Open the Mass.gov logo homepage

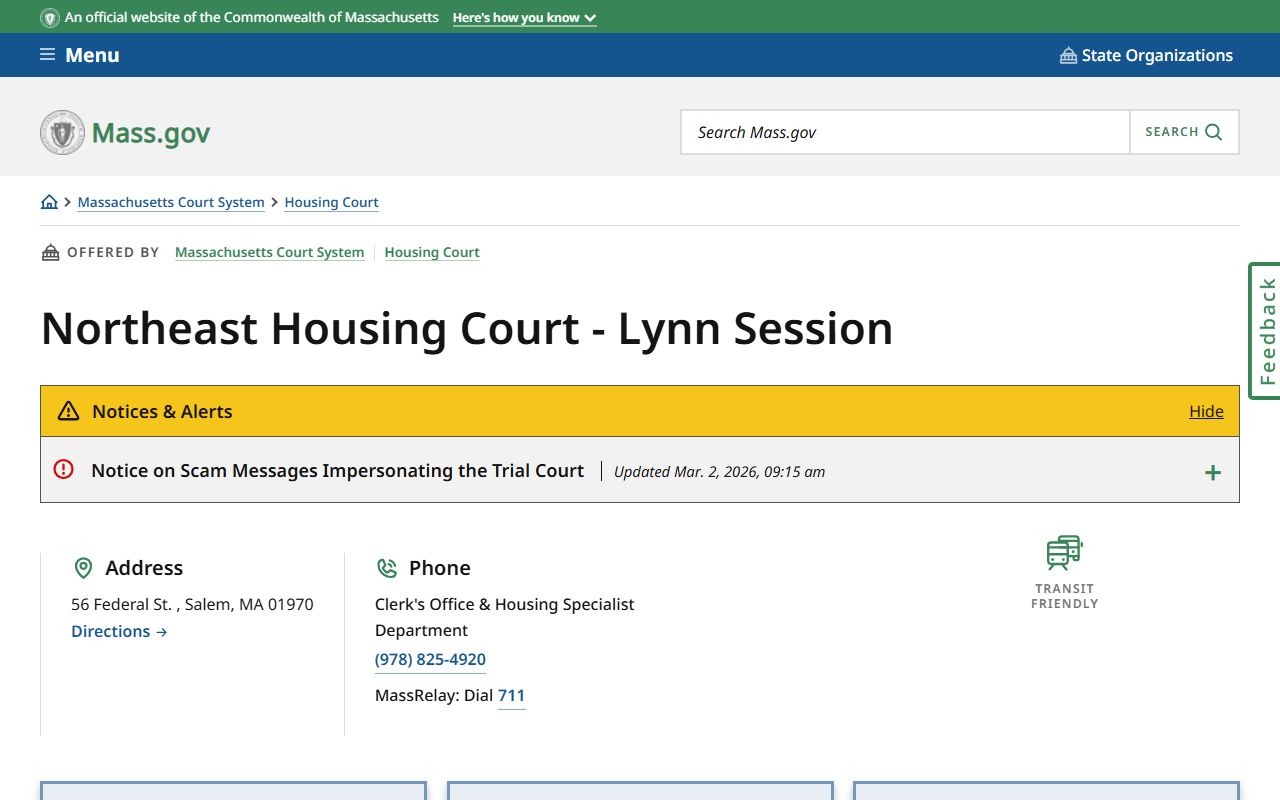pyautogui.click(x=125, y=132)
